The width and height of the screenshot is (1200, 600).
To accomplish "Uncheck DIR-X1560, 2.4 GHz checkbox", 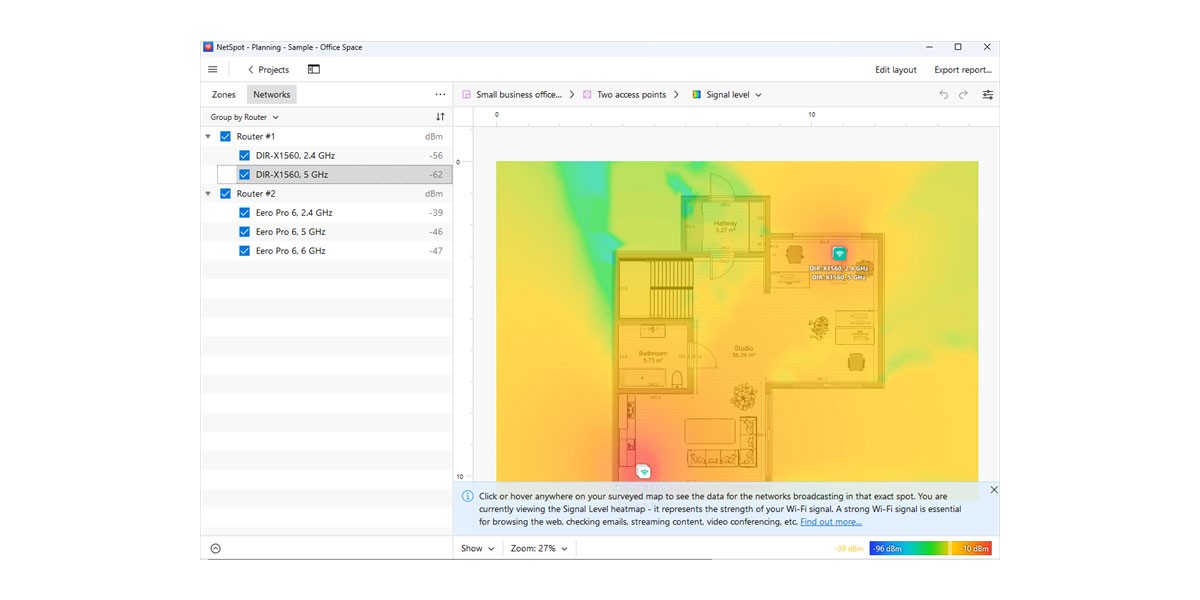I will (245, 156).
